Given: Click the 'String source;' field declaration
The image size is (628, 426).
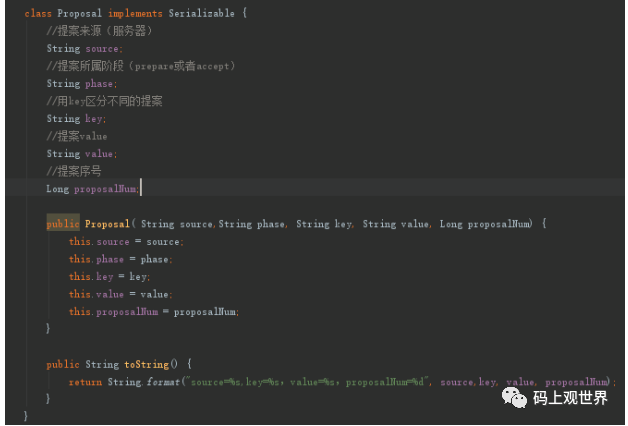Looking at the screenshot, I should pos(84,48).
